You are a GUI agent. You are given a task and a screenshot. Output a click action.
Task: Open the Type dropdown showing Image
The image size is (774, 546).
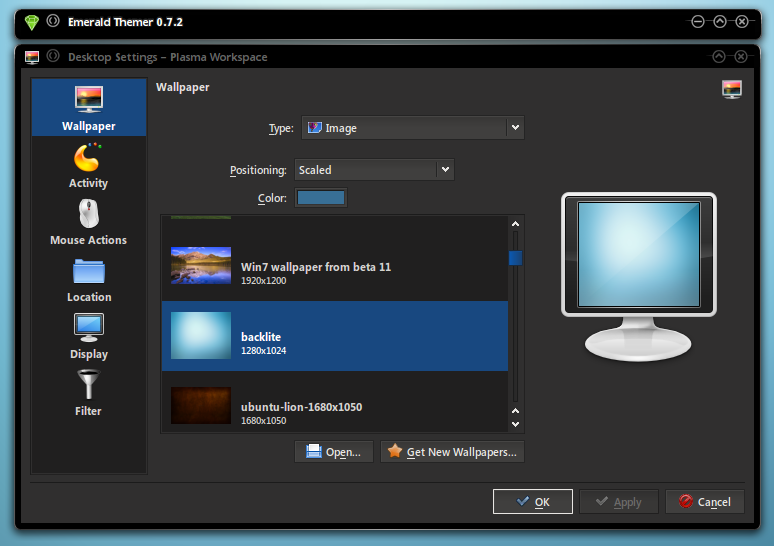tap(413, 128)
